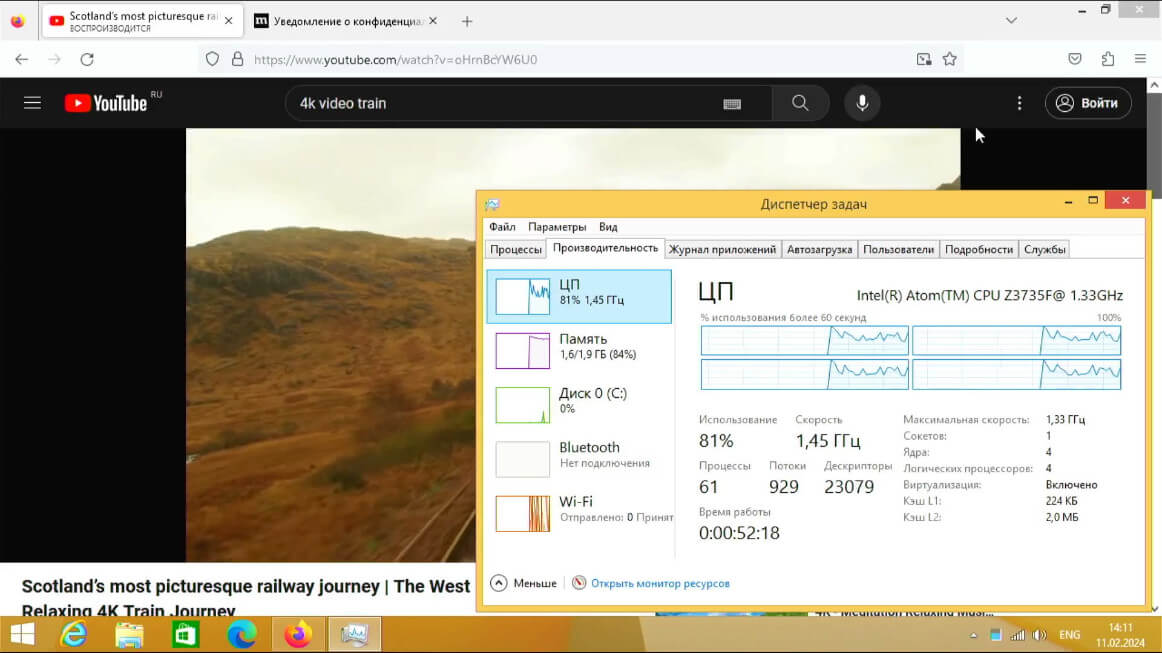Toggle picture-in-picture icon in address bar
Viewport: 1162px width, 653px height.
(x=923, y=59)
